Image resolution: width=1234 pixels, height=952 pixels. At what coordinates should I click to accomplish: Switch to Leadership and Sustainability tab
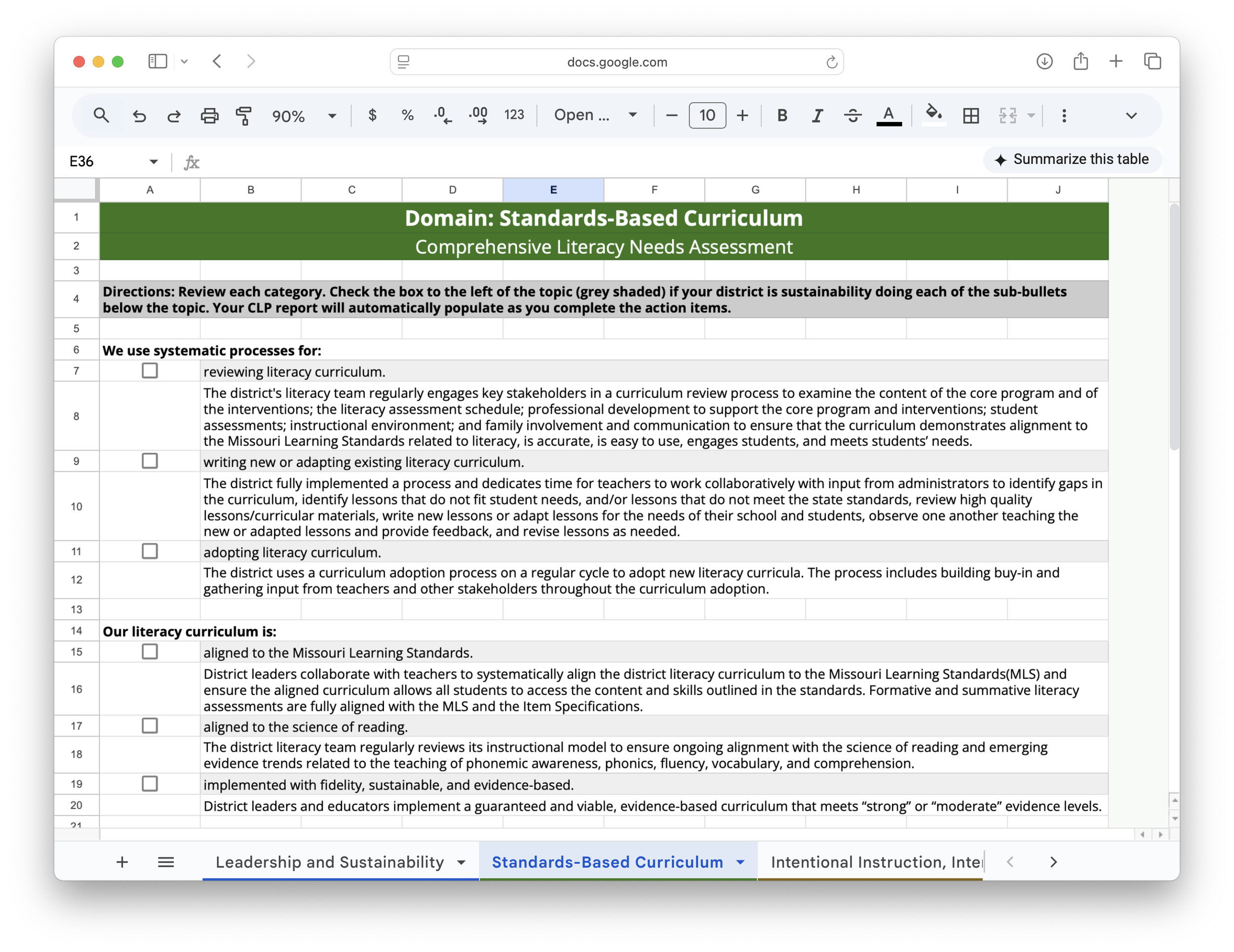pos(330,862)
